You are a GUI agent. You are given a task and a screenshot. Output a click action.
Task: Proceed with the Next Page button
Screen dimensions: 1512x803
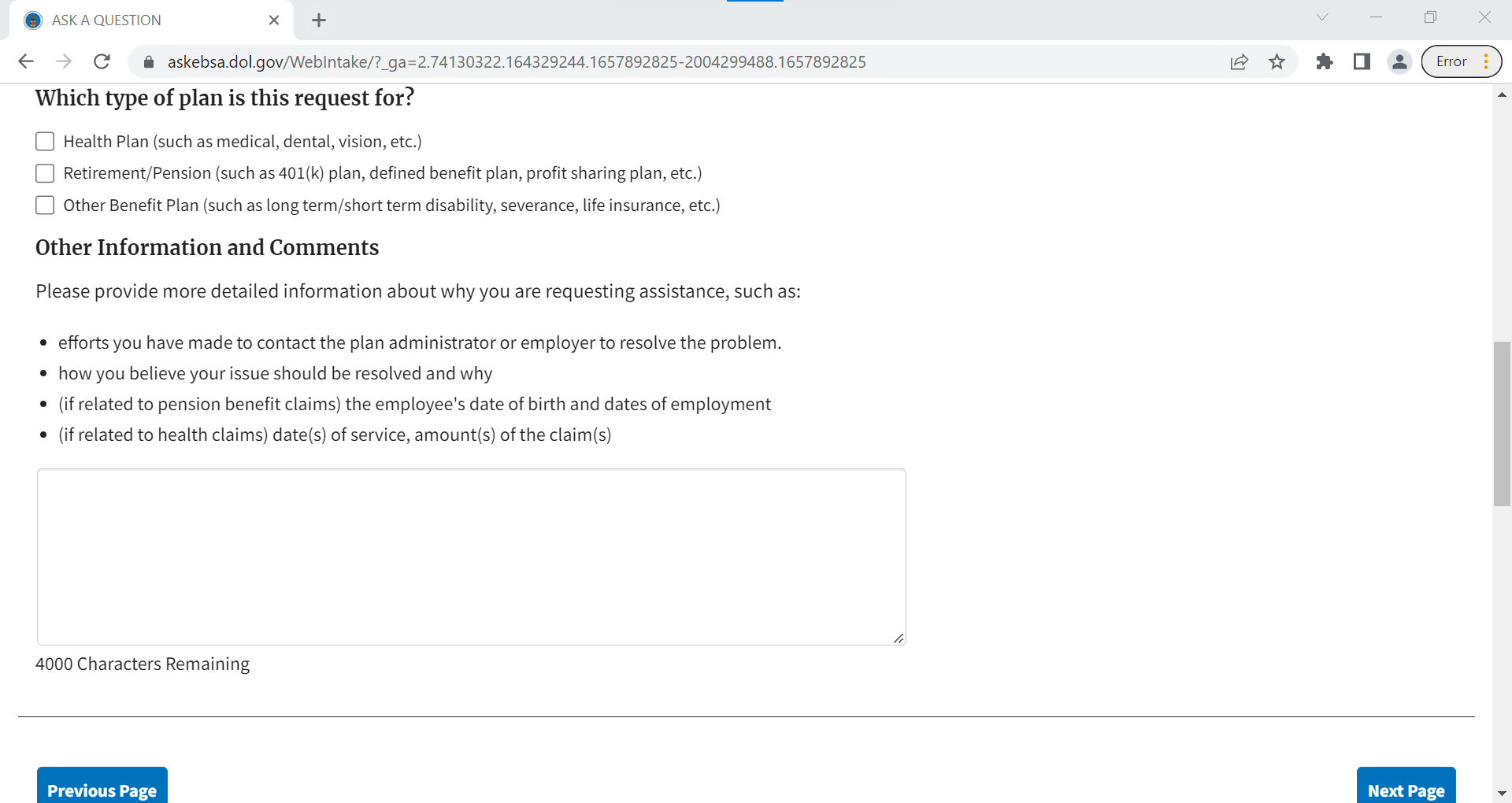pos(1406,787)
